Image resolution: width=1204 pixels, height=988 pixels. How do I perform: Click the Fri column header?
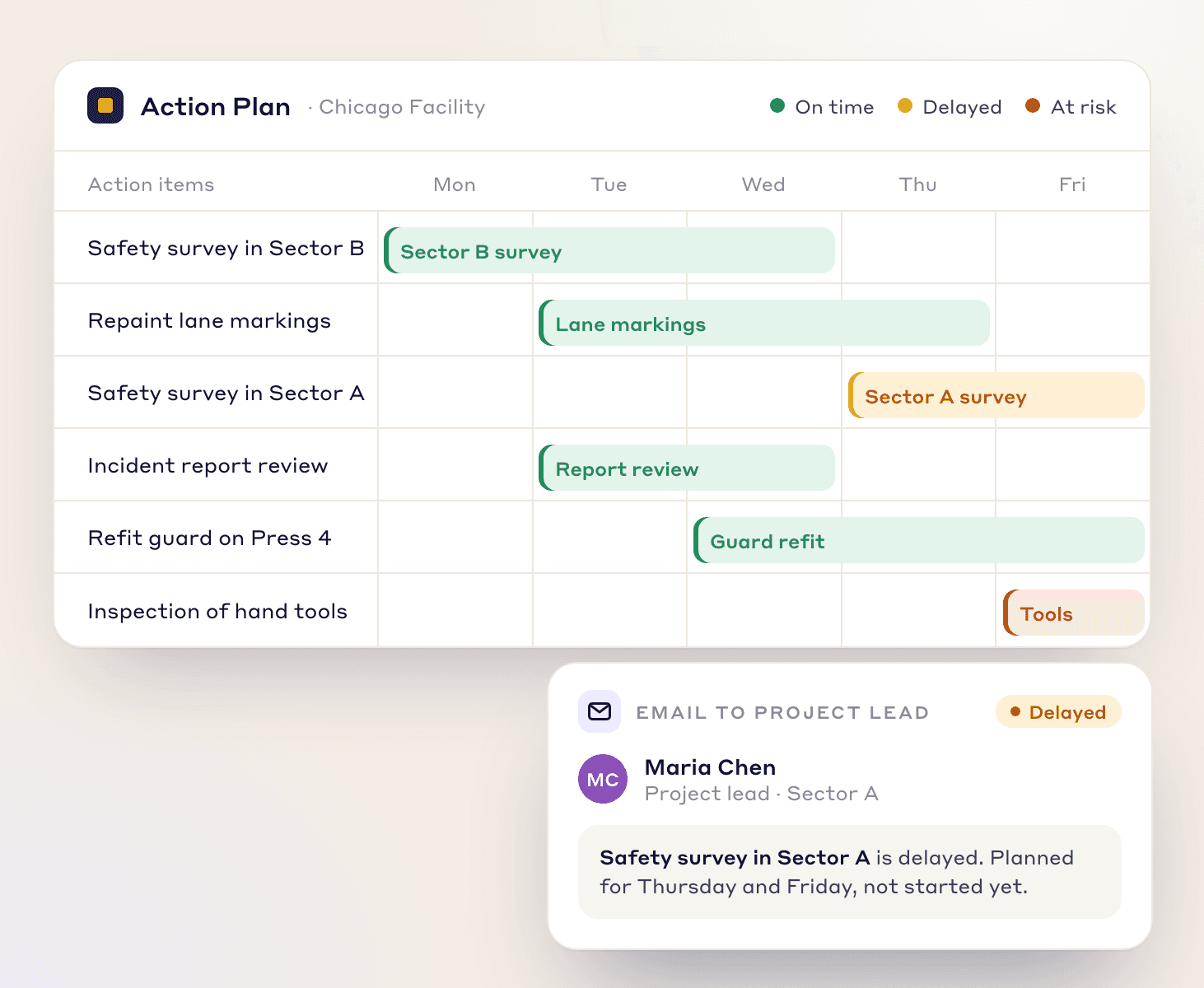(1072, 184)
